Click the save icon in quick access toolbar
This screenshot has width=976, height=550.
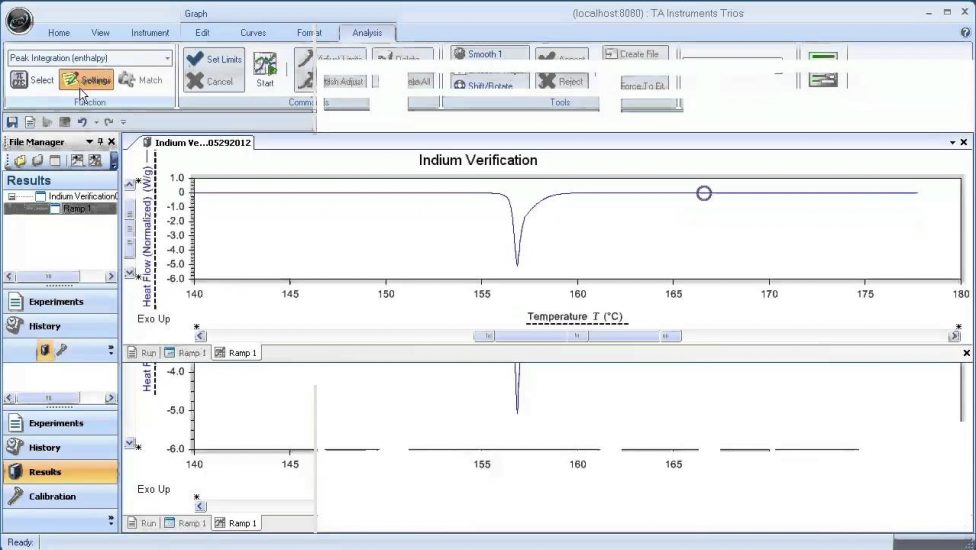pyautogui.click(x=12, y=122)
